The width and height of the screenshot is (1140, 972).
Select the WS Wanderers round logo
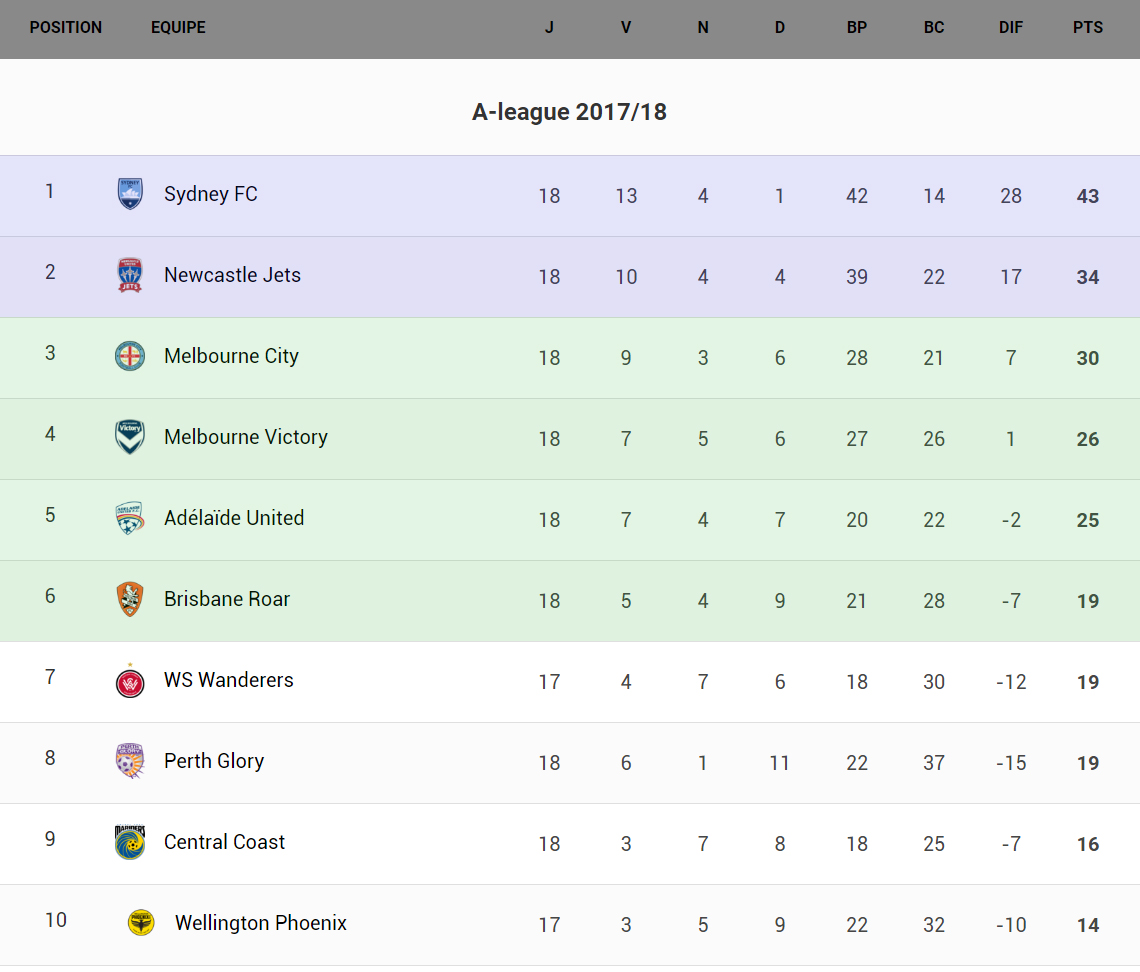[x=130, y=681]
